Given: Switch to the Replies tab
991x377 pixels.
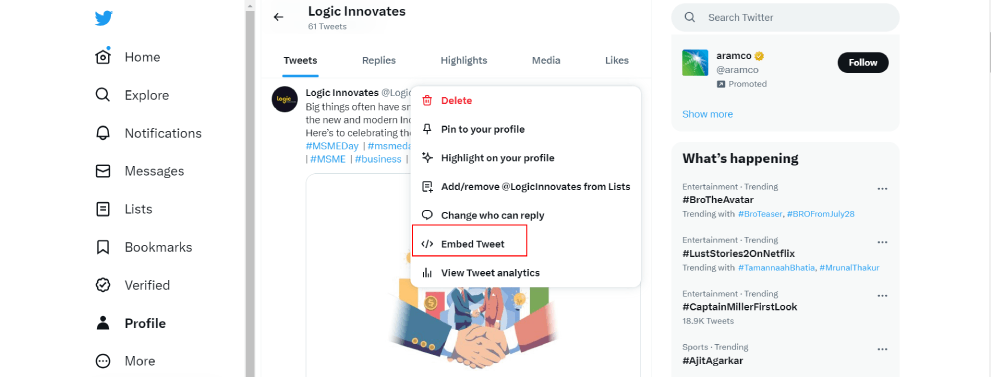Looking at the screenshot, I should coord(379,61).
